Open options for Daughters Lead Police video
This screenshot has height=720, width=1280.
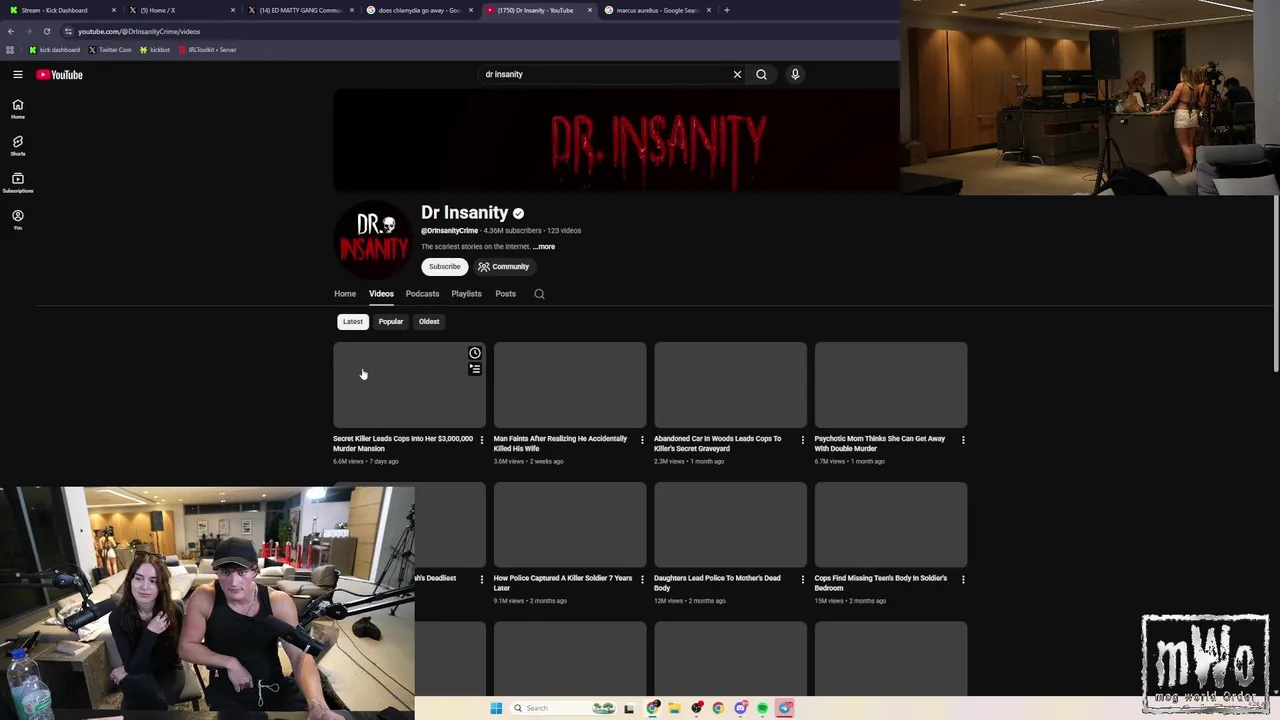click(802, 579)
